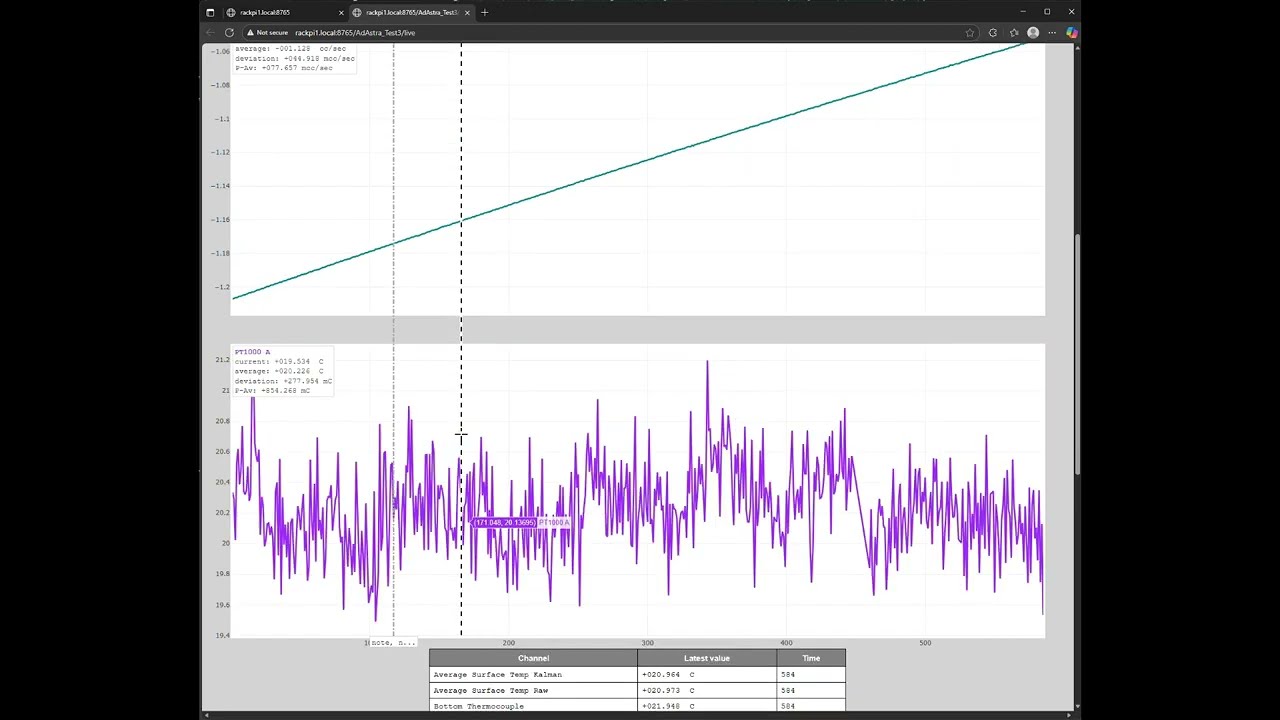View the Not secure site information
Image resolution: width=1280 pixels, height=720 pixels.
268,33
